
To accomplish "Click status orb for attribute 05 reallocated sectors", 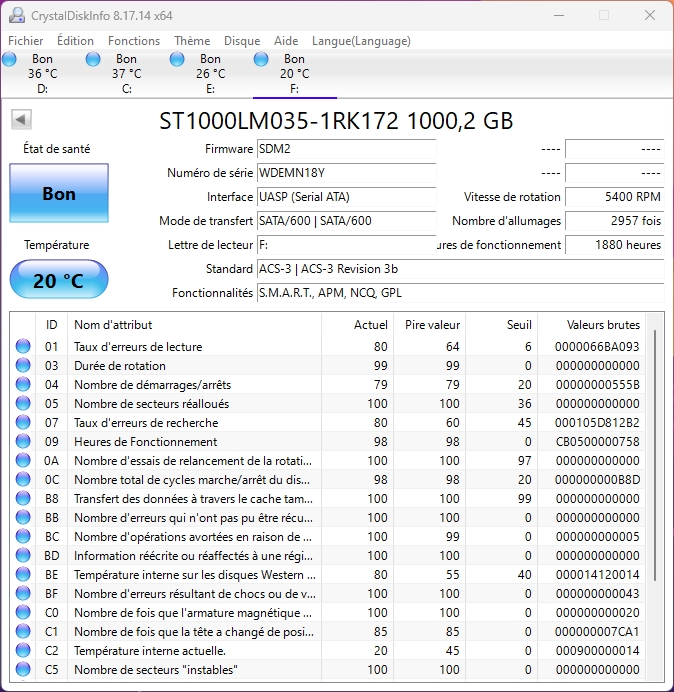I will pos(23,404).
